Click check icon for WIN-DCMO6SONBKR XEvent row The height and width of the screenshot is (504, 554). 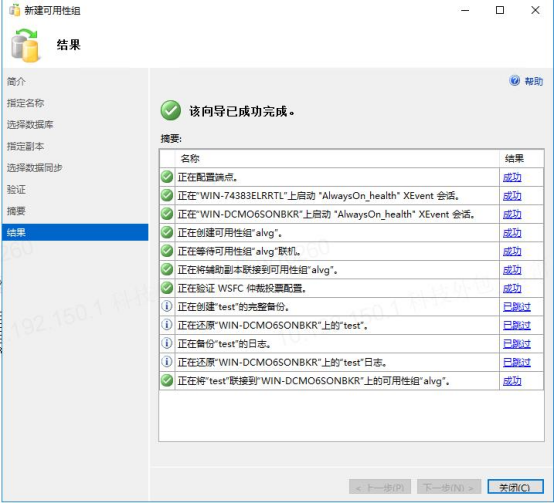[x=167, y=213]
